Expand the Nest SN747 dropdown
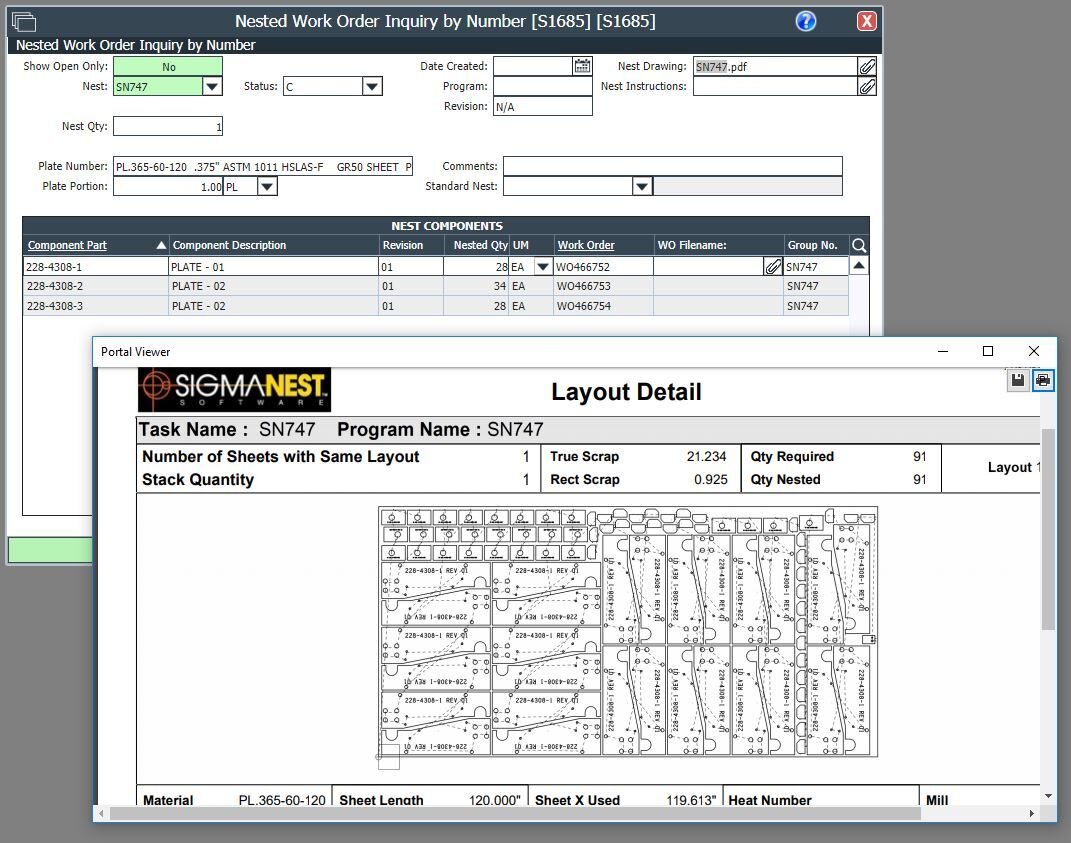Viewport: 1071px width, 843px height. pyautogui.click(x=212, y=87)
